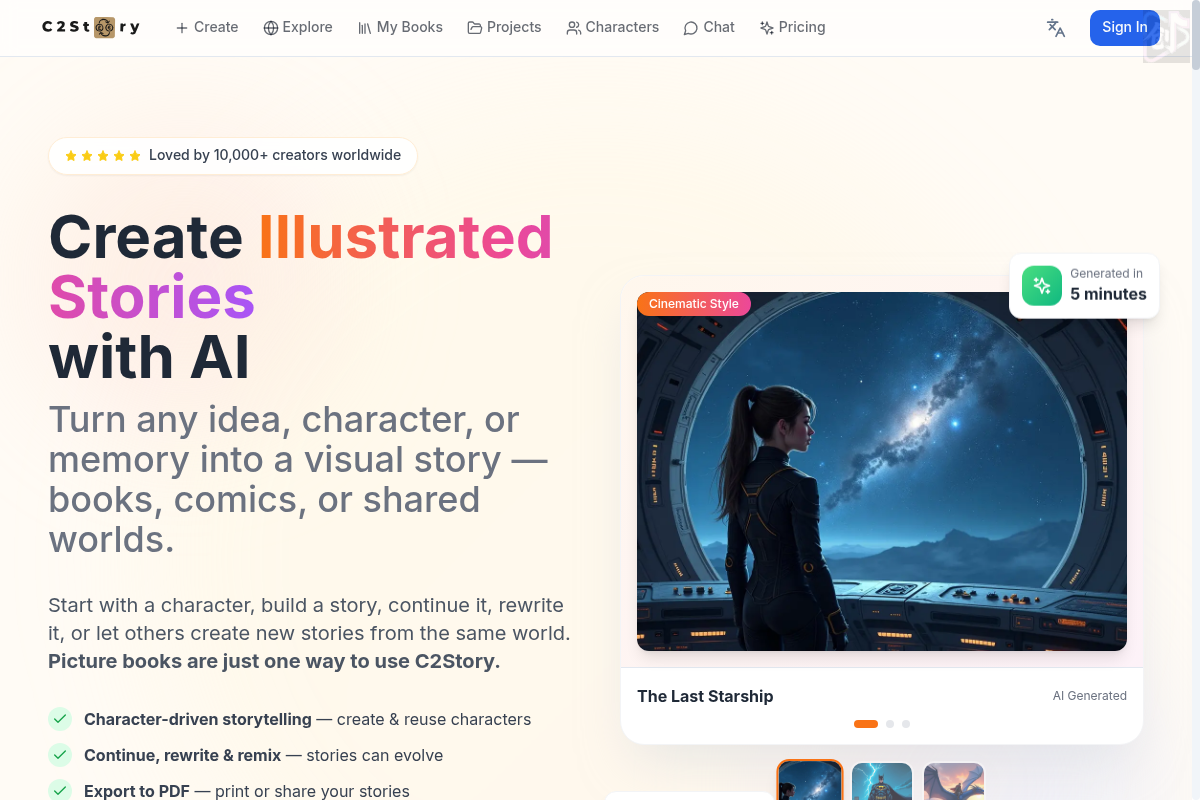Select the starship thumbnail below carousel
The image size is (1200, 800).
810,781
